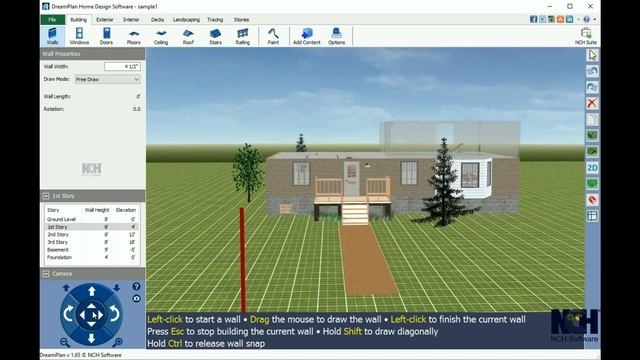Open the Draw Mode dropdown

(x=107, y=79)
